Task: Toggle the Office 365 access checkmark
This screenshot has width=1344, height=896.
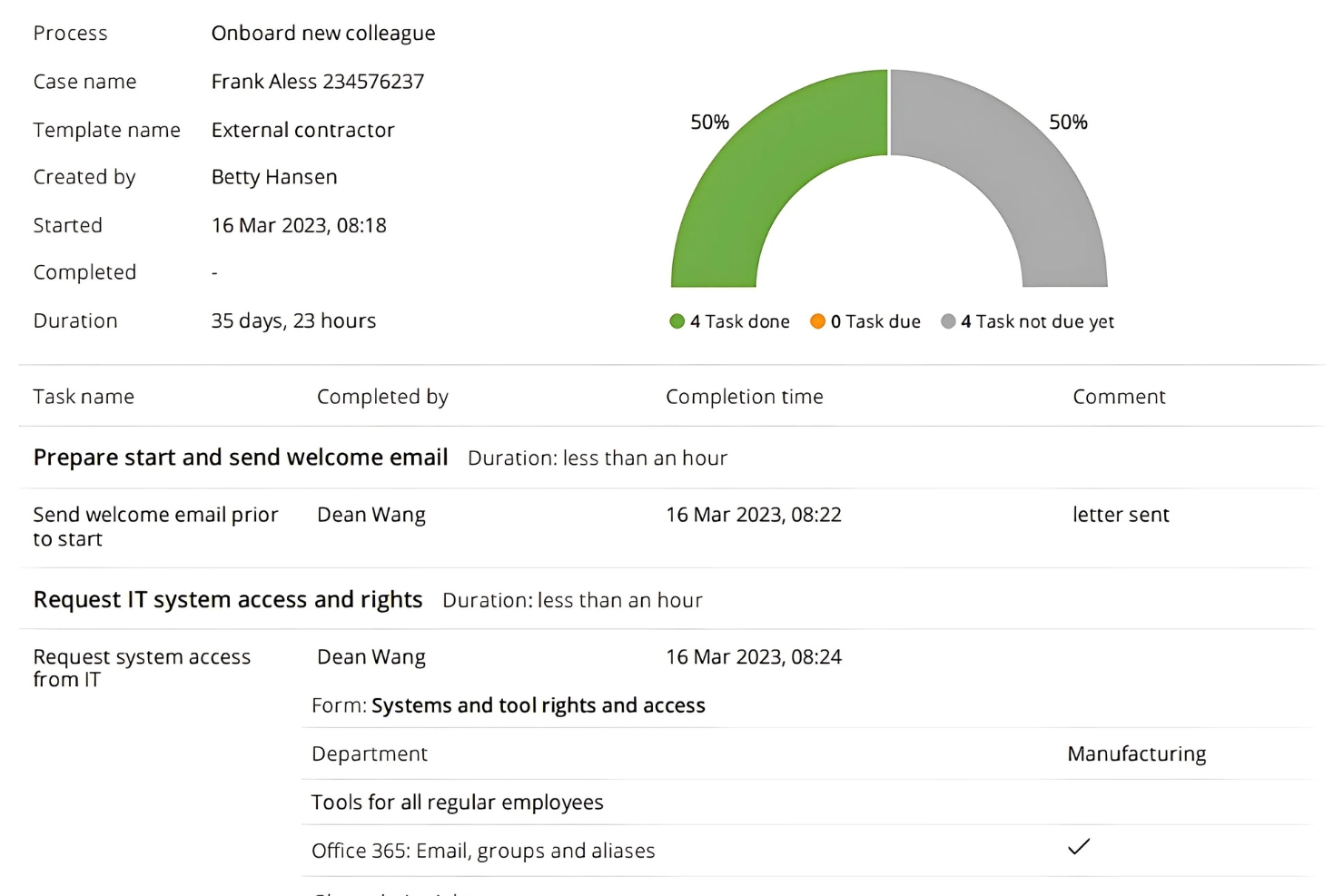Action: coord(1079,847)
